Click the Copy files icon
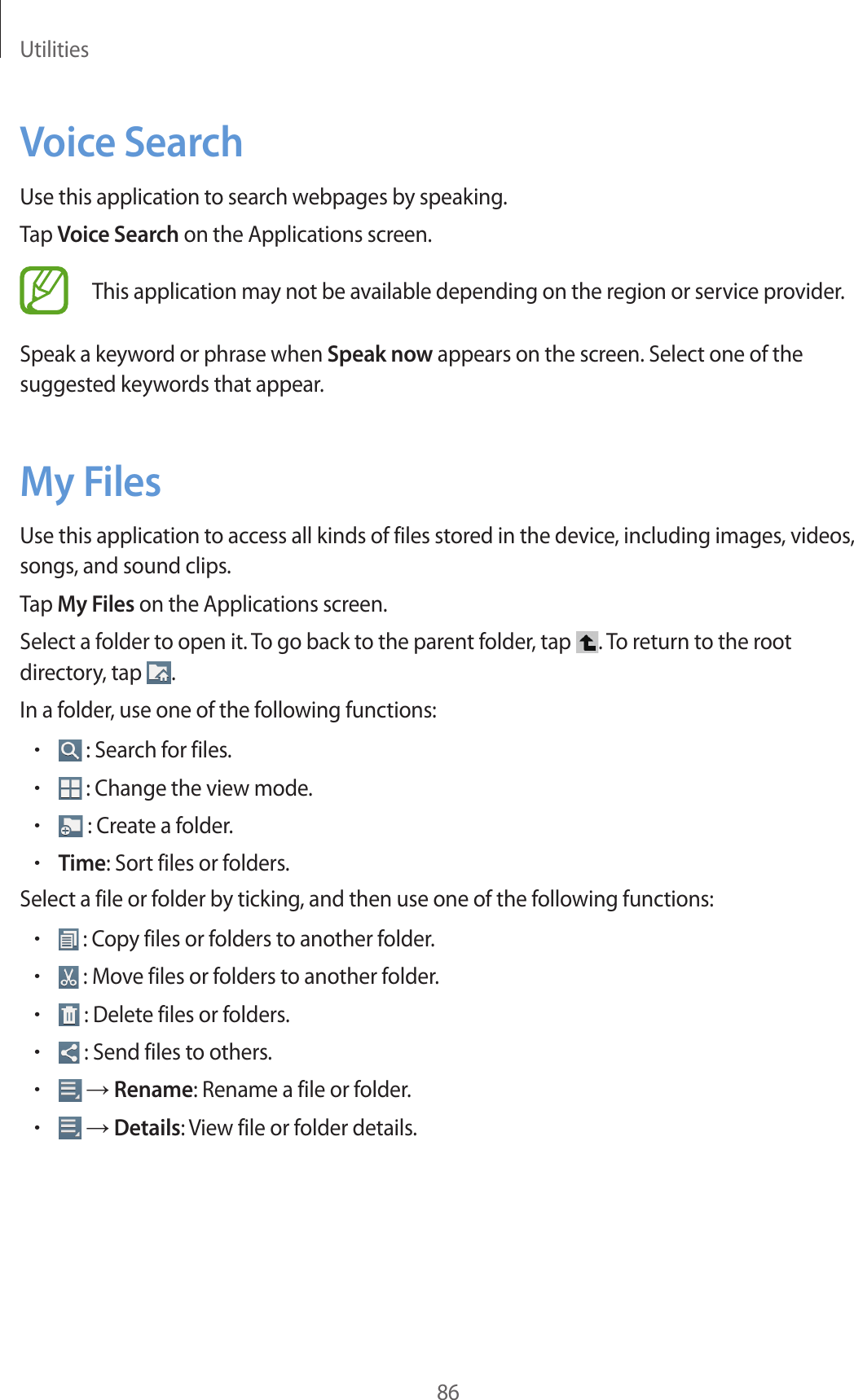The height and width of the screenshot is (1400, 854). tap(68, 940)
